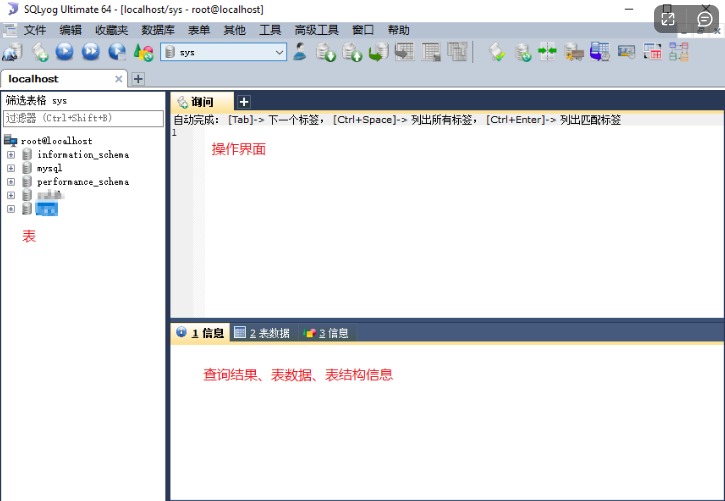This screenshot has height=501, width=725.
Task: Click the database with truck migration icon
Action: point(574,52)
